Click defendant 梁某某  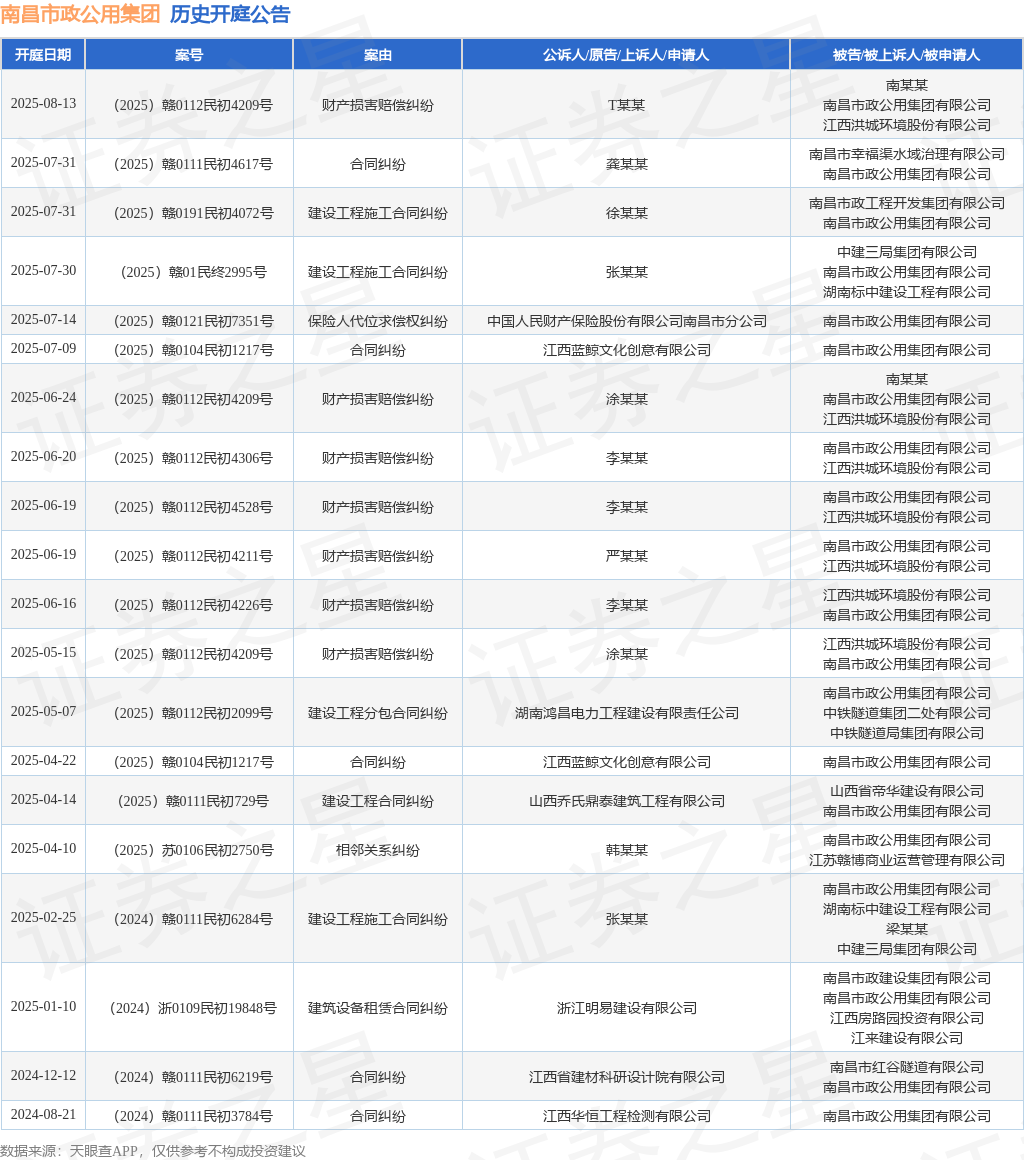(x=907, y=929)
